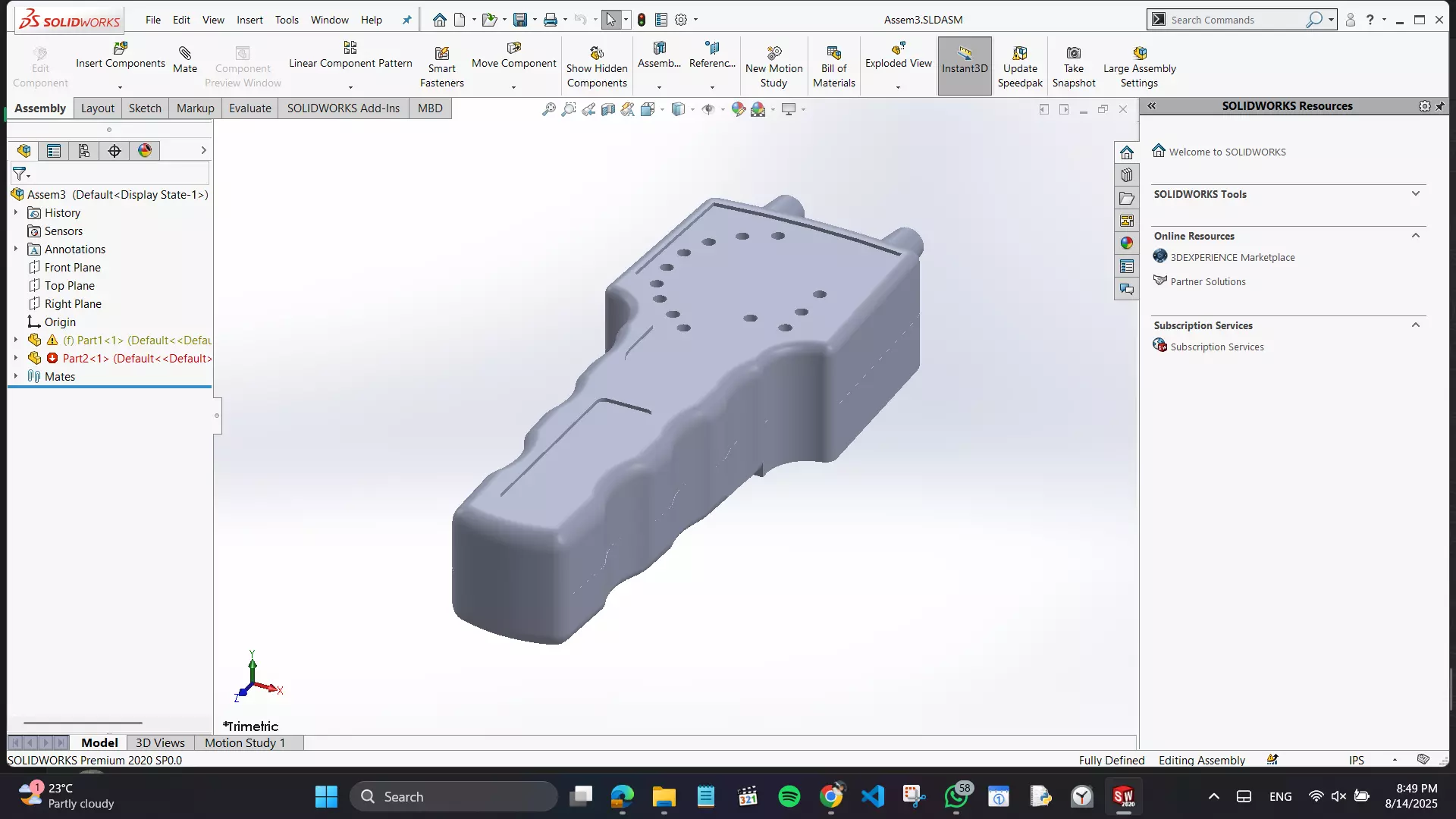Open Design Library side tab
This screenshot has width=1456, height=819.
pos(1127,175)
